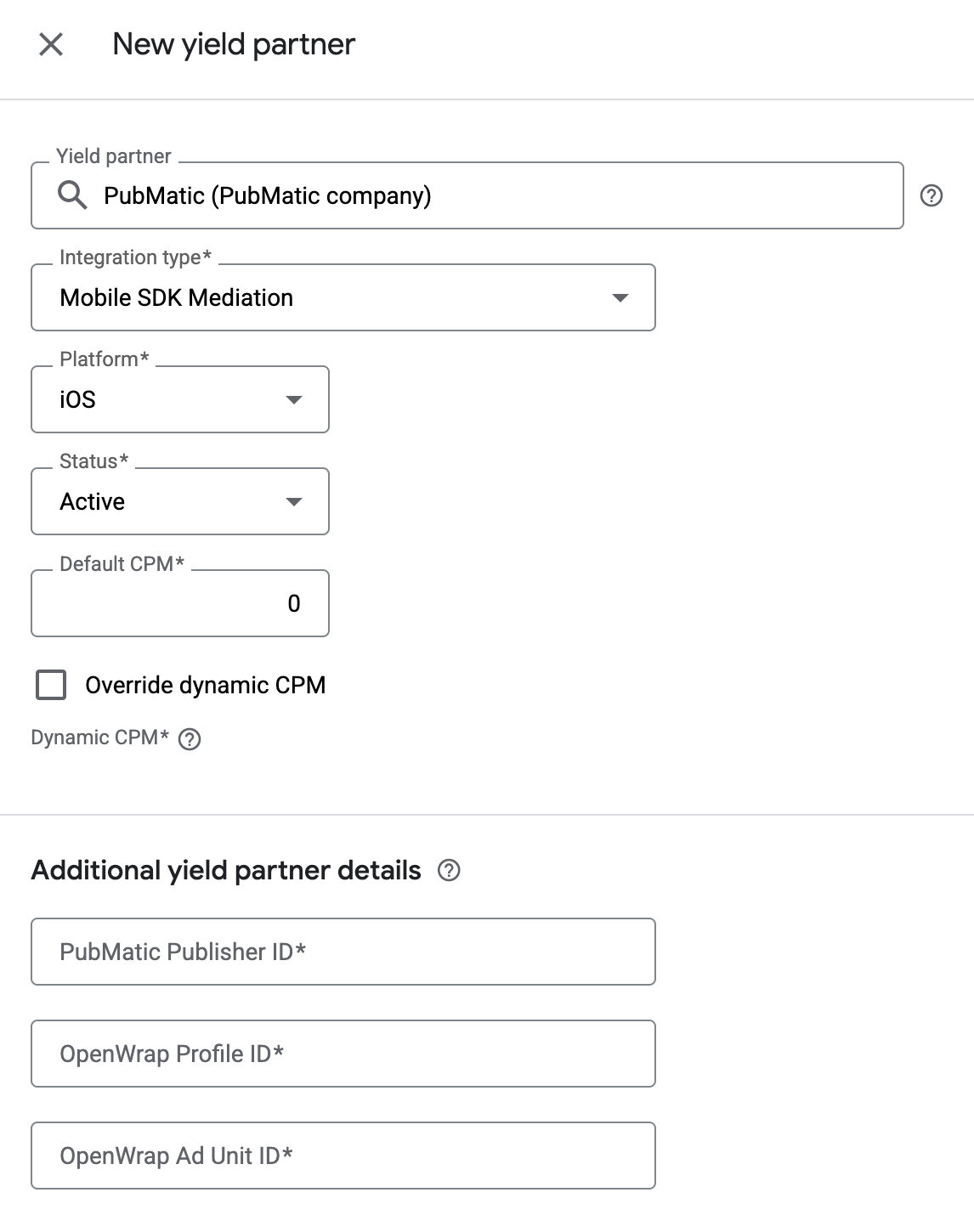
Task: Click the Additional yield partner details heading
Action: (x=226, y=870)
